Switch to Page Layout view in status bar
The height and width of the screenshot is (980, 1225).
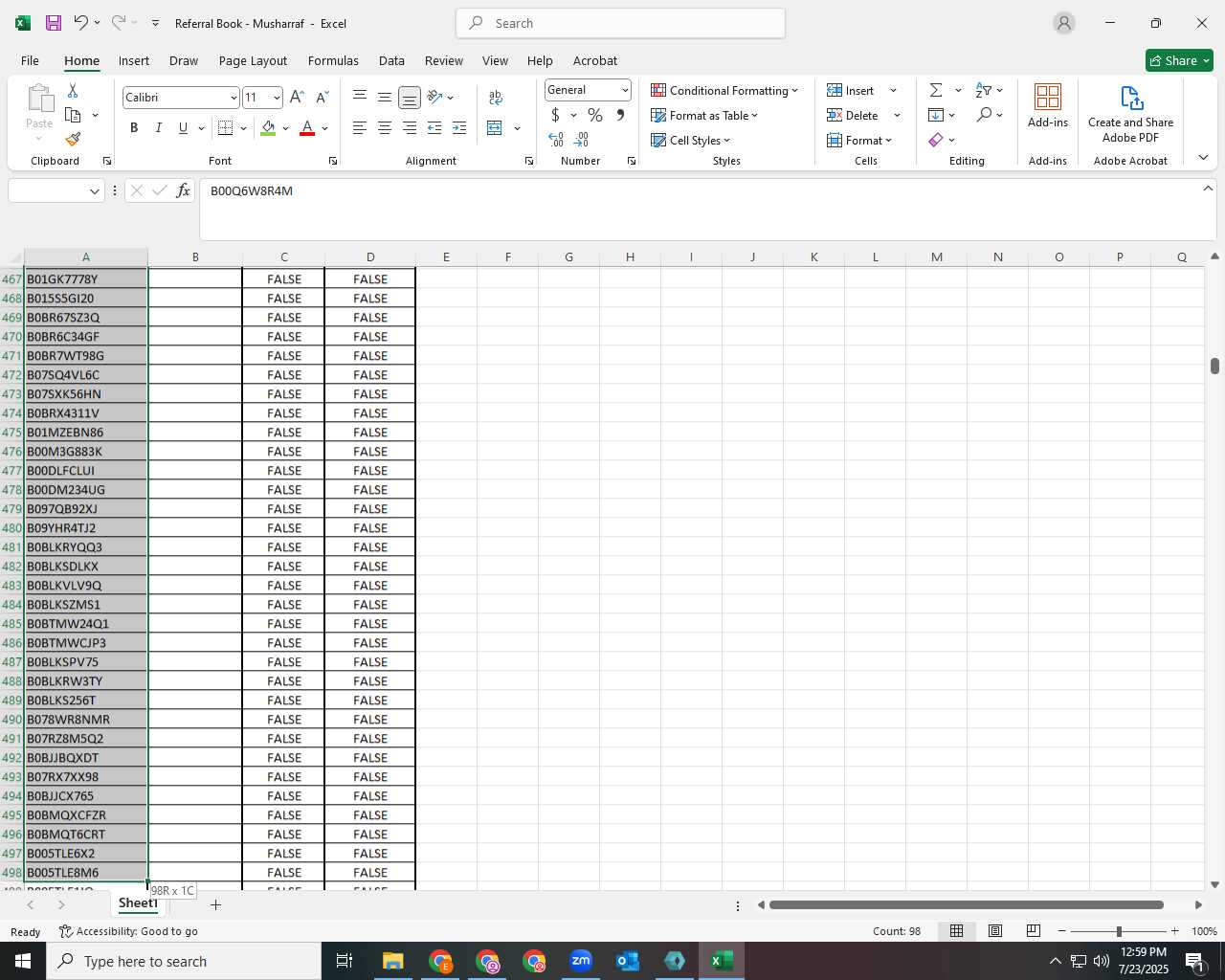pyautogui.click(x=995, y=931)
